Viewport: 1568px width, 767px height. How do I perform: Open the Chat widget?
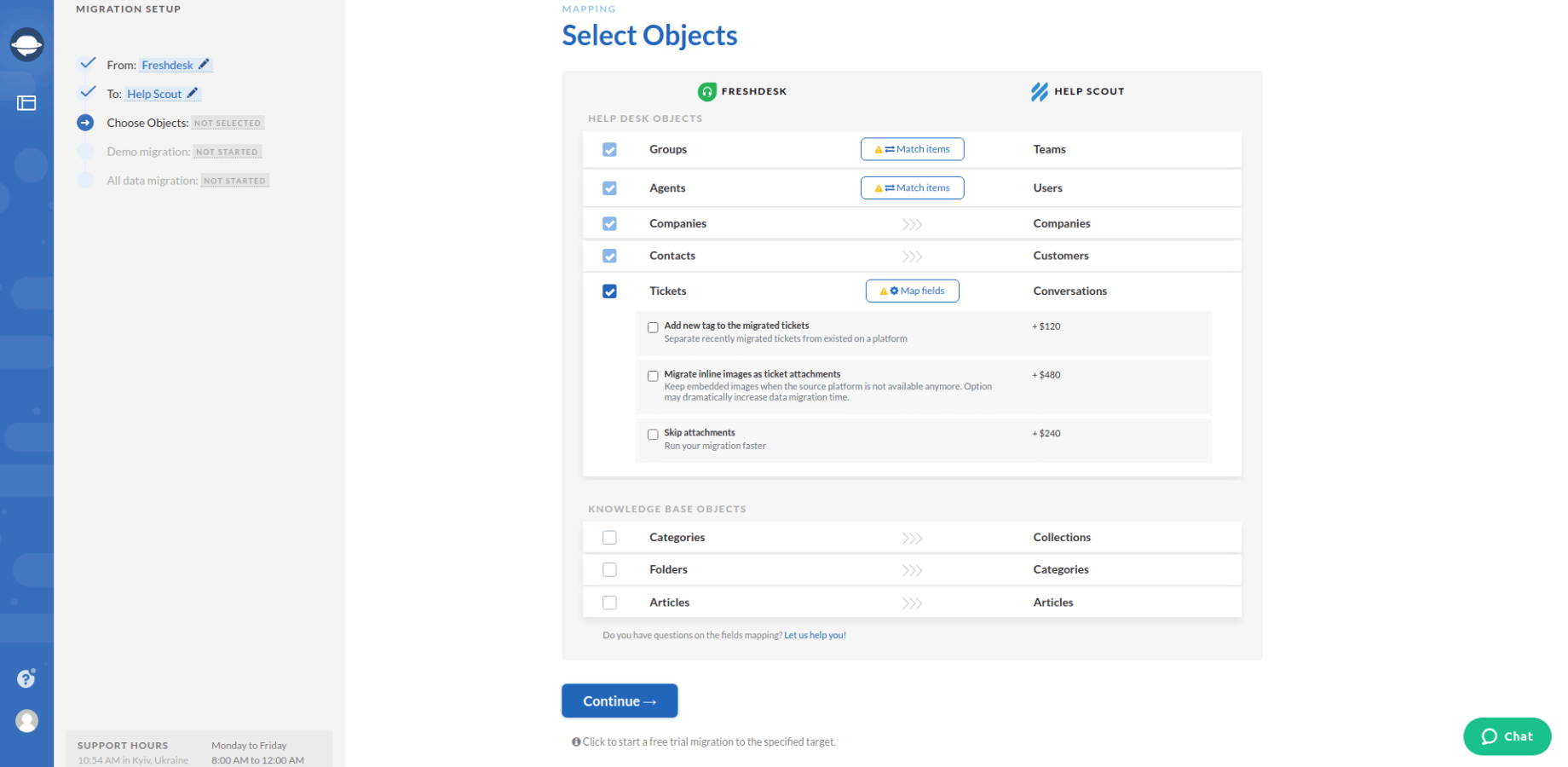(1507, 736)
